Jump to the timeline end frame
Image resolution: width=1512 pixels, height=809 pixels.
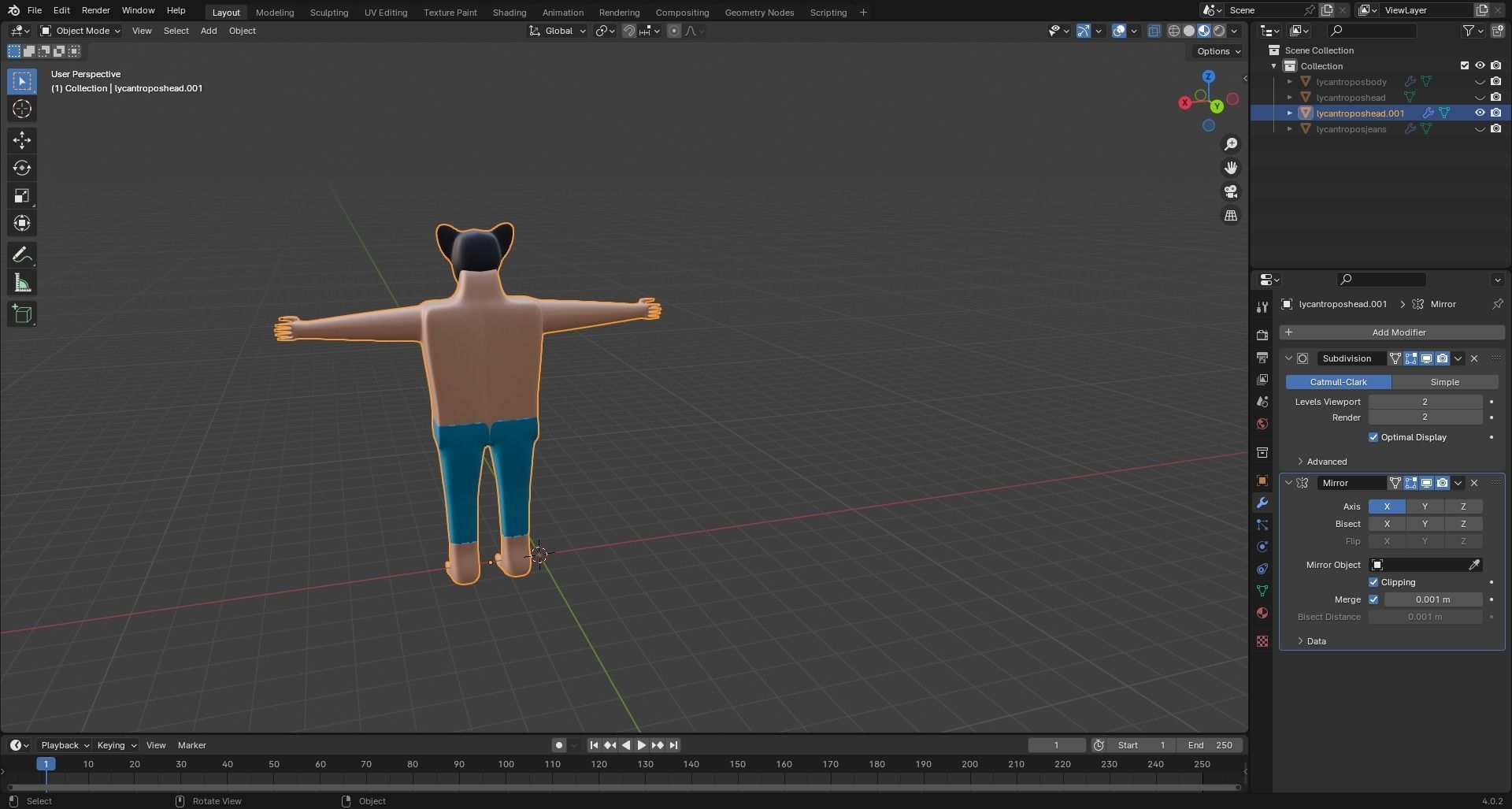(x=673, y=745)
